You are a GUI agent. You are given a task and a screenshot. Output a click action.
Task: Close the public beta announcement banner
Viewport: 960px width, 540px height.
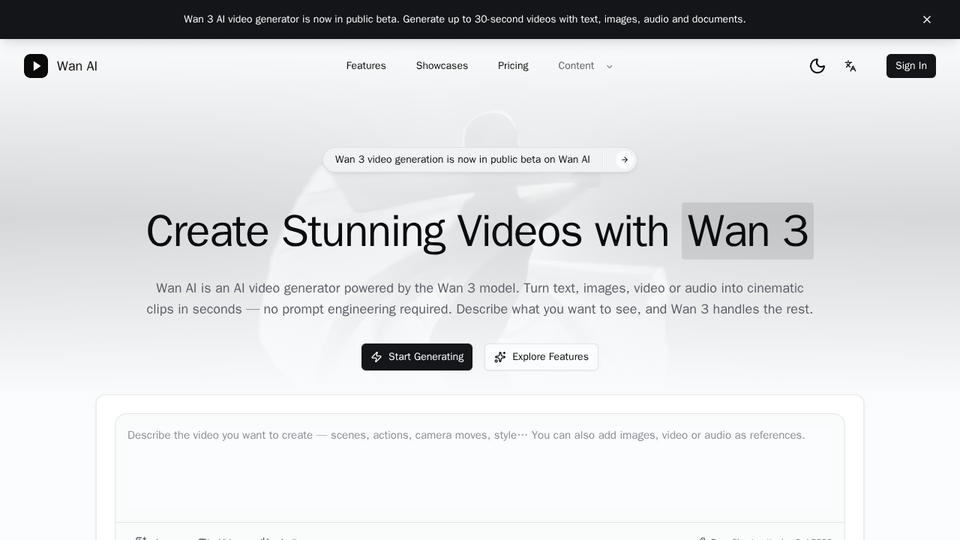pos(926,20)
